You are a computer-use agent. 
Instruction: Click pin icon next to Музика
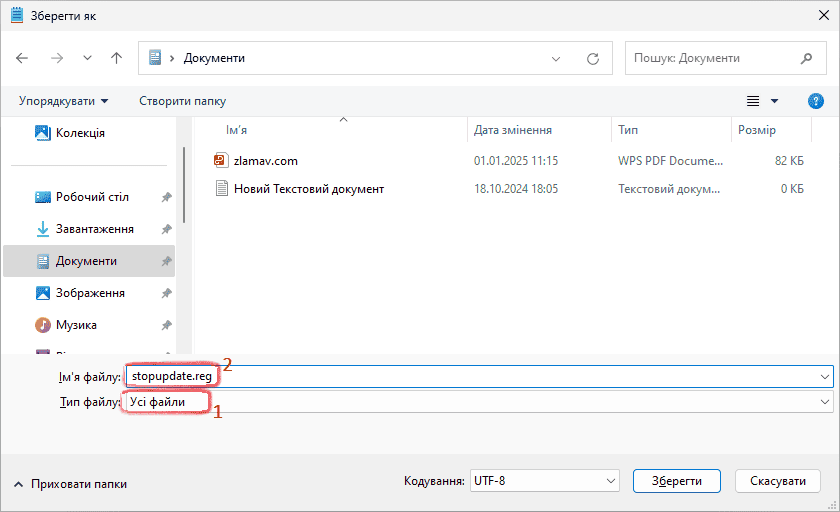pos(167,325)
